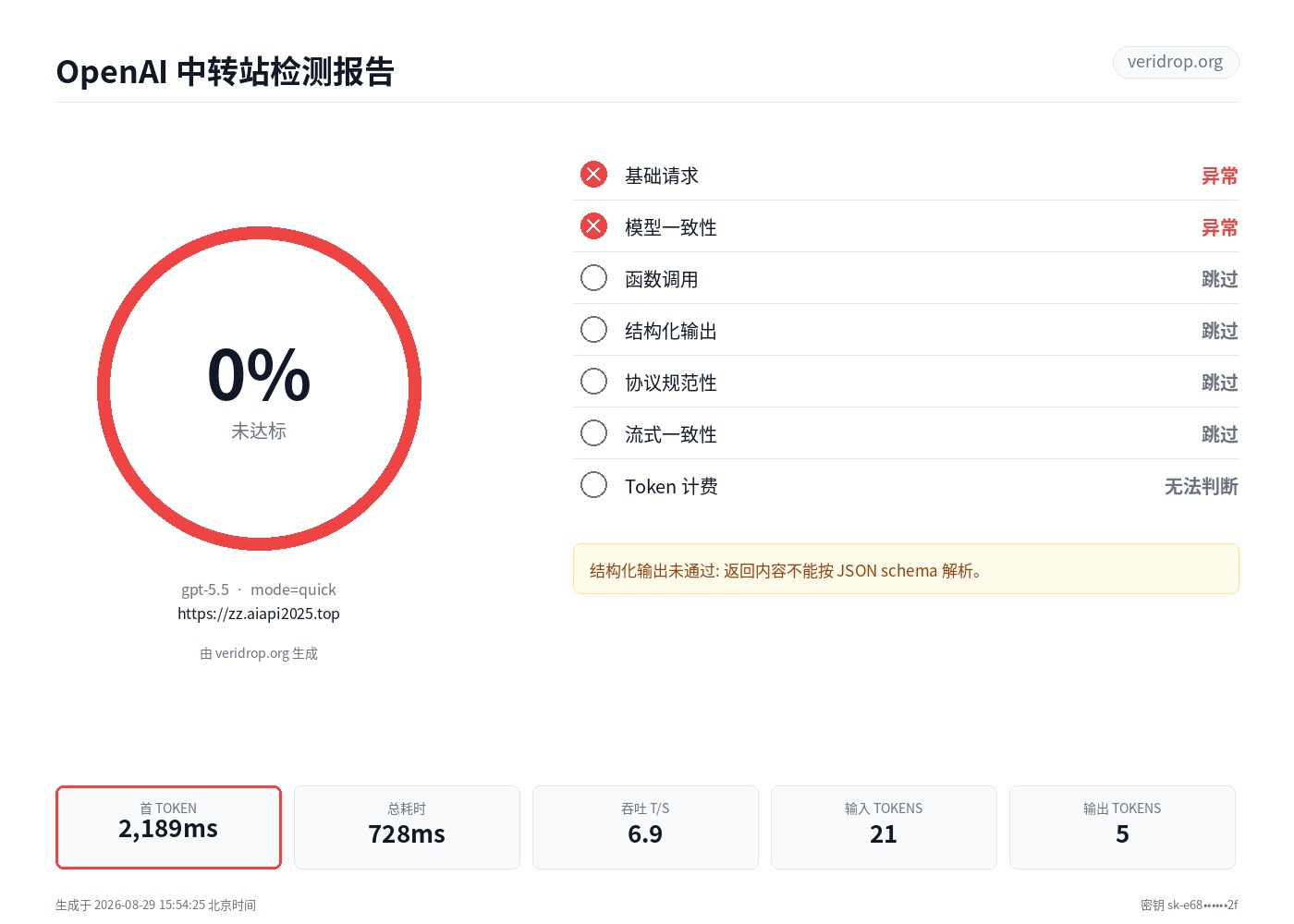Click the red X icon beside 模型一致性
Screen dimensions: 1294x924
tap(593, 226)
